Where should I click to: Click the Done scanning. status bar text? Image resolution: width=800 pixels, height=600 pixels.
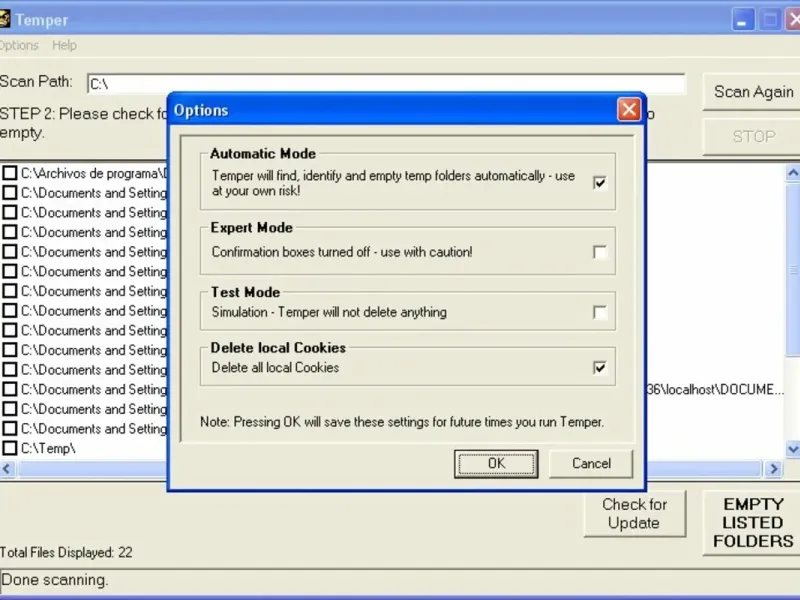click(55, 580)
